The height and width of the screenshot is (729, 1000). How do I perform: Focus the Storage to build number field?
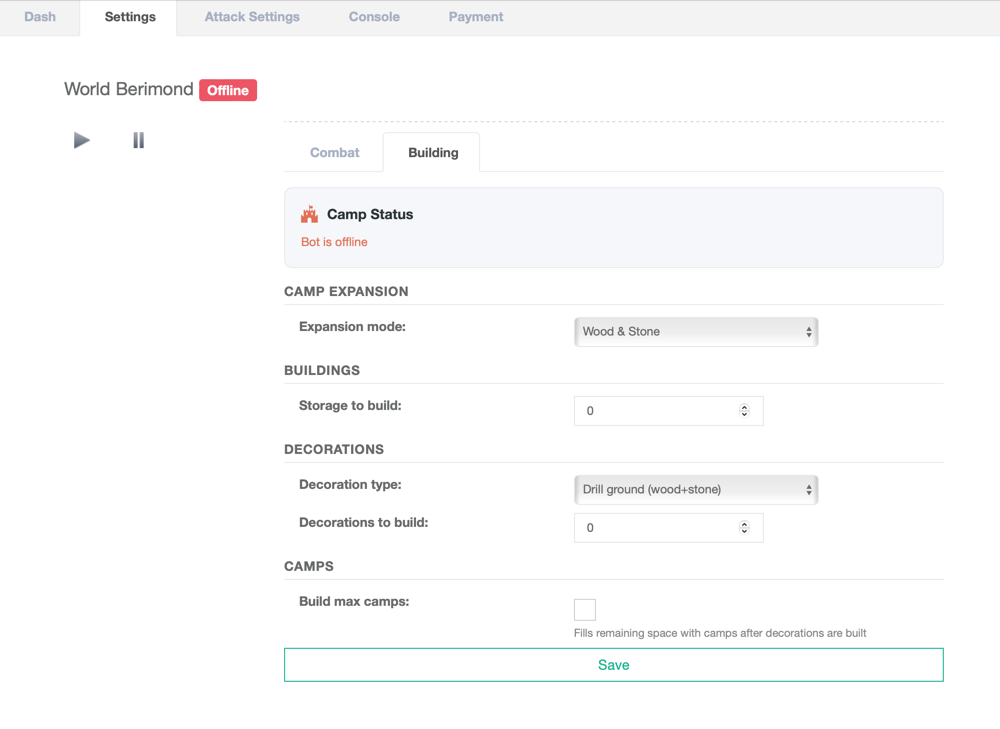(655, 411)
